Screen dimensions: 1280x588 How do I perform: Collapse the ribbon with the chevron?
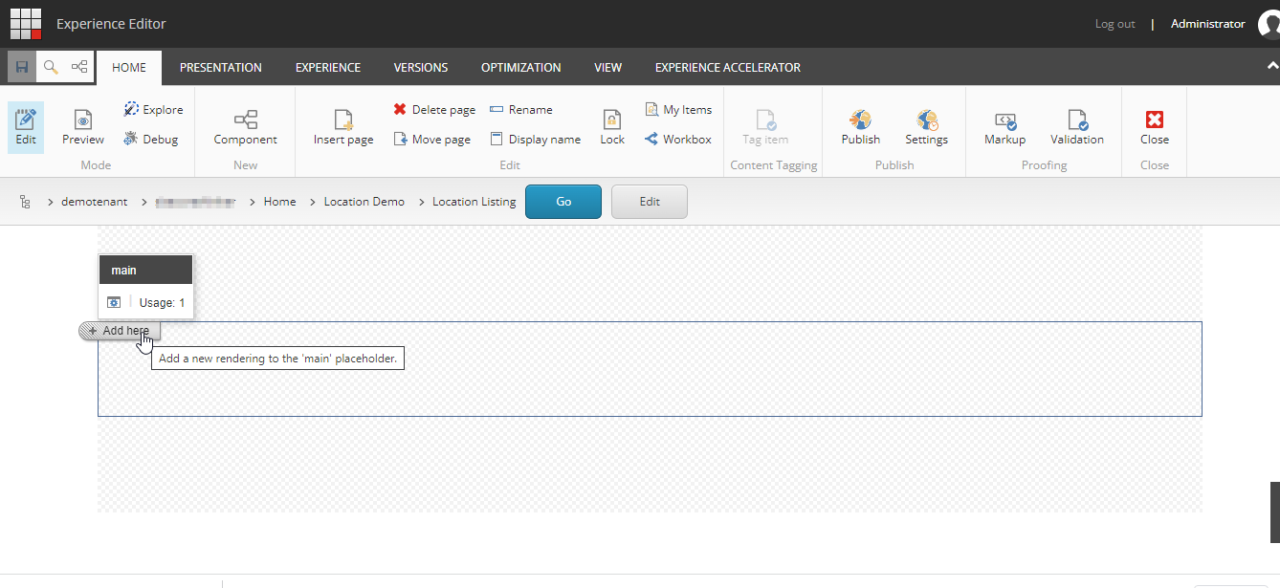(1272, 66)
